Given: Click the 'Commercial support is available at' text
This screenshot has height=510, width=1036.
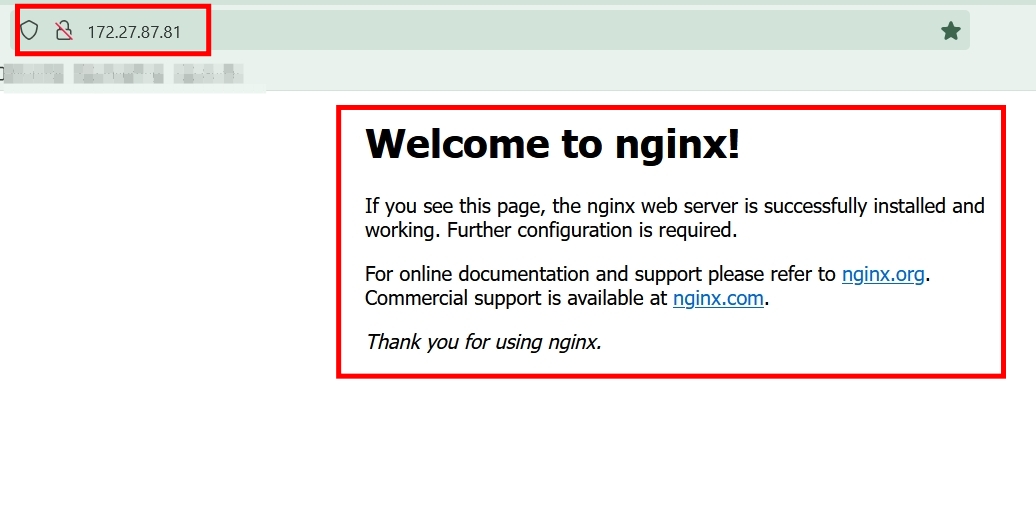Looking at the screenshot, I should (x=516, y=298).
